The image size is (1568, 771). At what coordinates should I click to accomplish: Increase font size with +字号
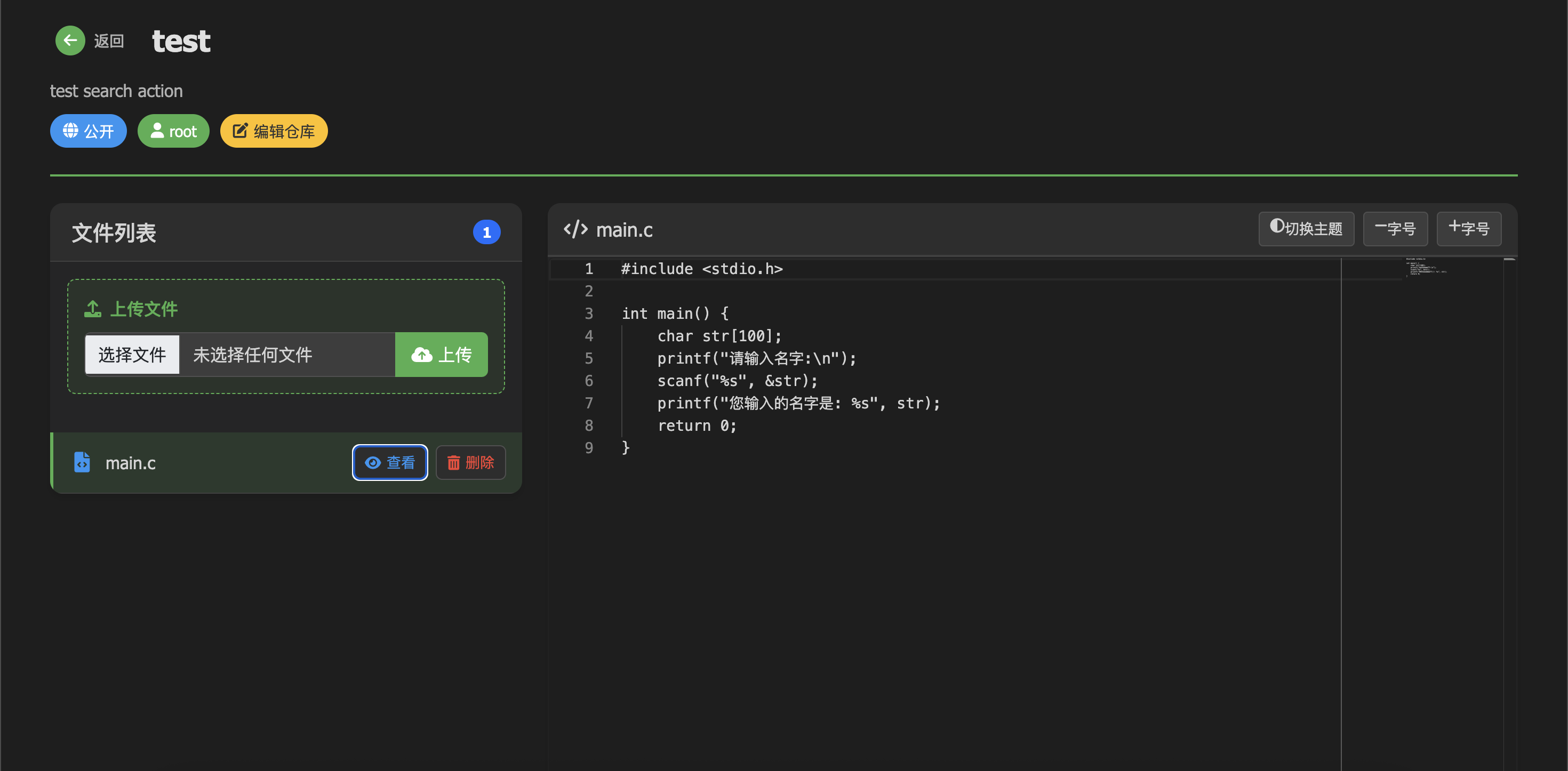pyautogui.click(x=1468, y=229)
